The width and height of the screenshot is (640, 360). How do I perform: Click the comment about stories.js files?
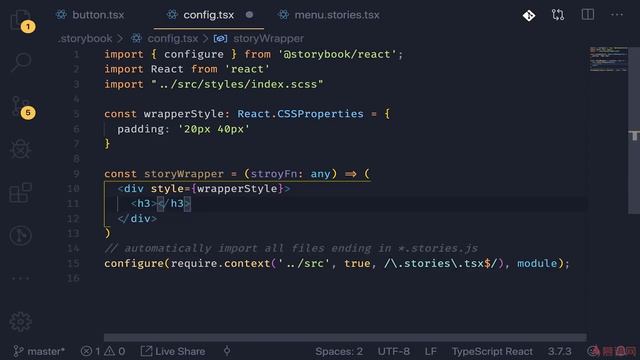[291, 248]
